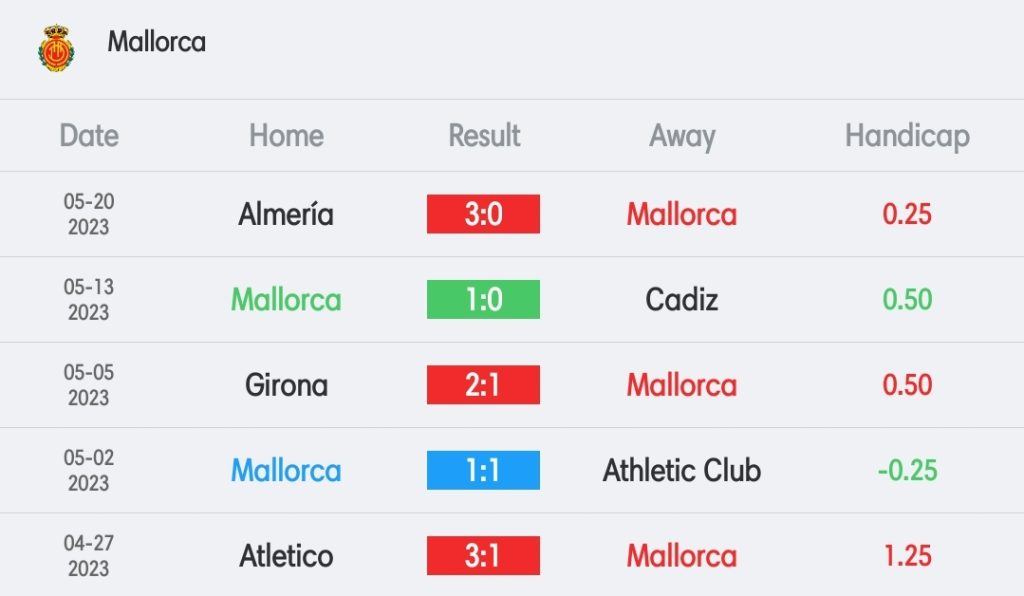Click the 05-13 2023 match date
Image resolution: width=1024 pixels, height=596 pixels.
tap(89, 300)
